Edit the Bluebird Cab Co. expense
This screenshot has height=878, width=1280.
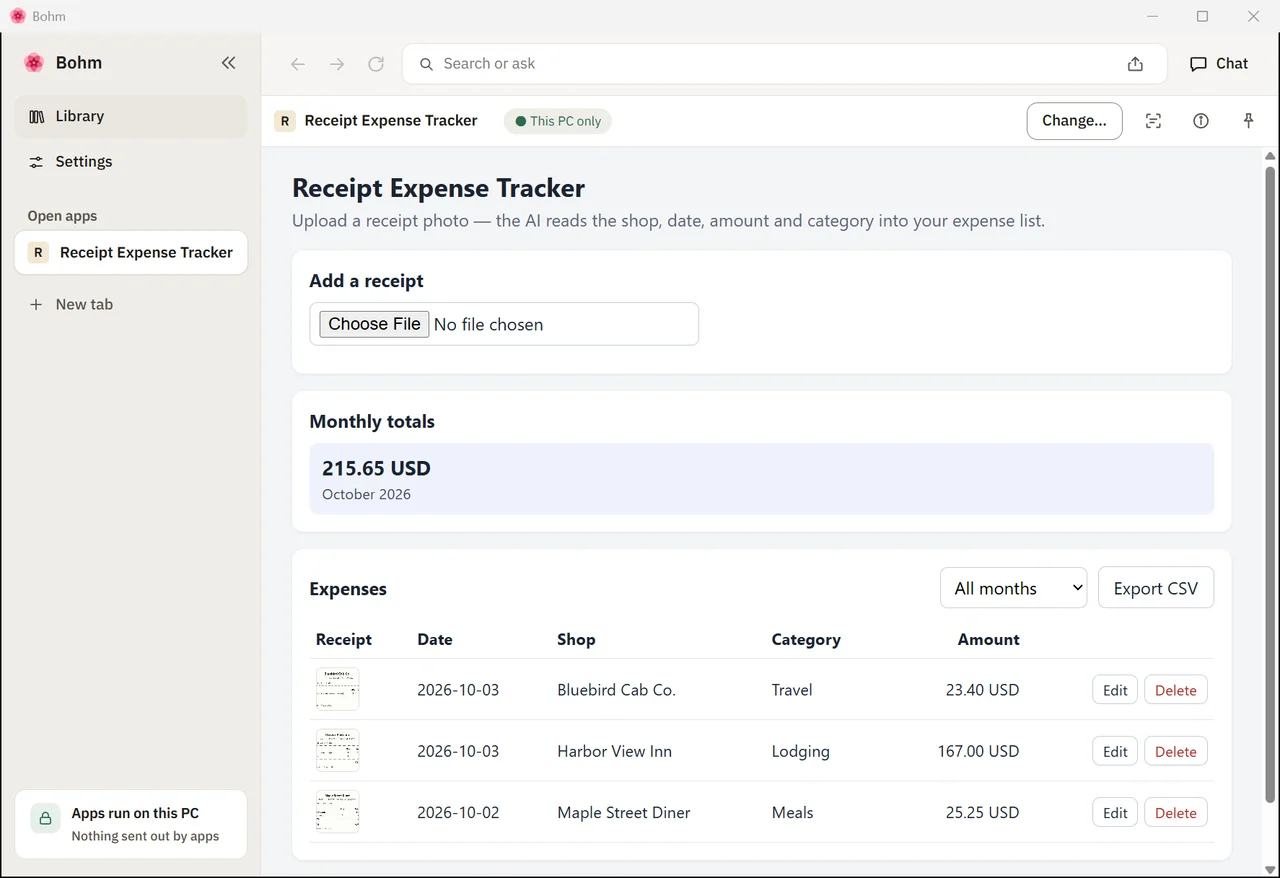(1115, 690)
